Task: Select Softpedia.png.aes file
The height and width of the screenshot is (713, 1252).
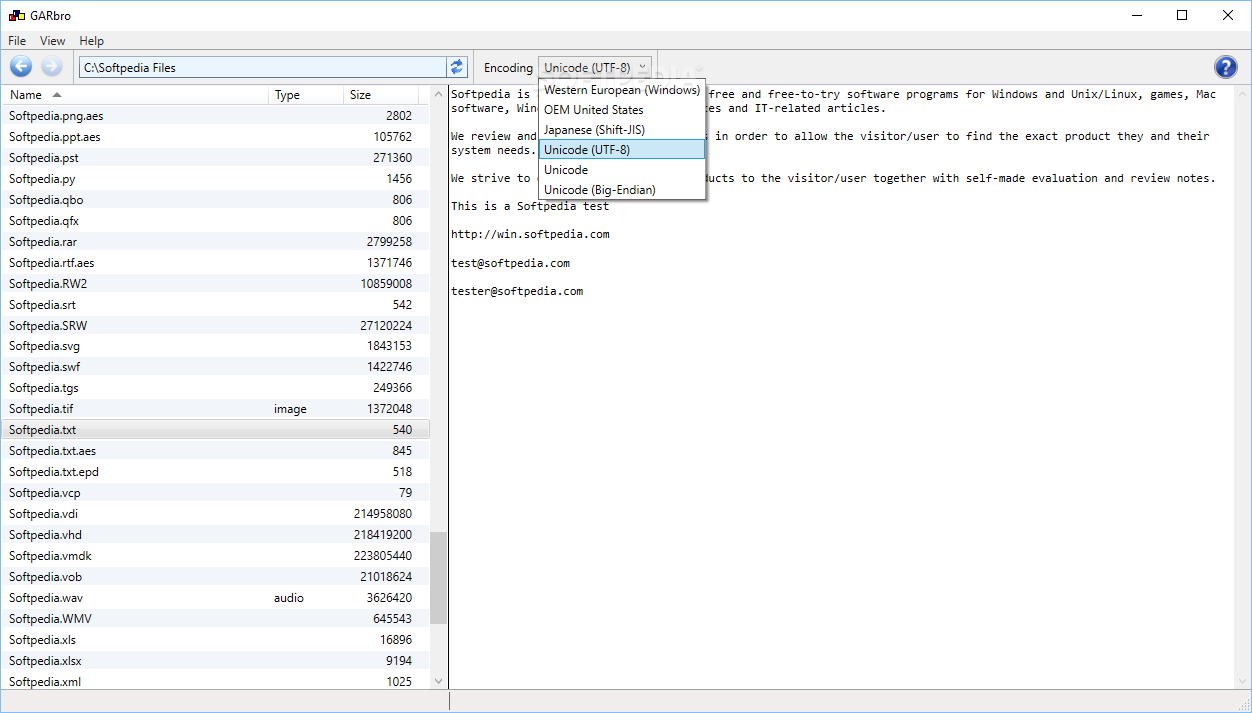Action: [x=215, y=116]
